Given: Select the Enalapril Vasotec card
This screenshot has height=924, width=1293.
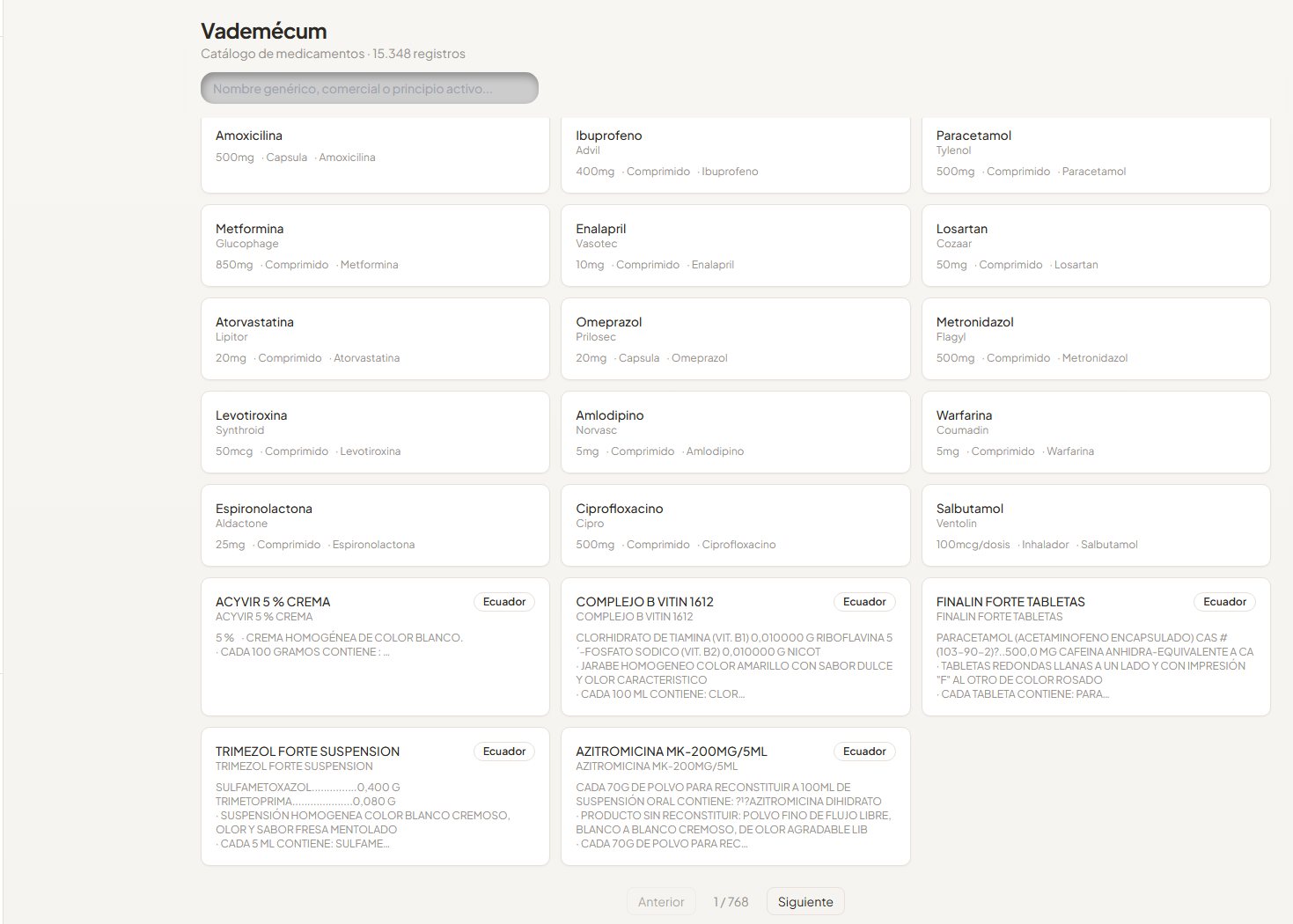Looking at the screenshot, I should point(735,246).
